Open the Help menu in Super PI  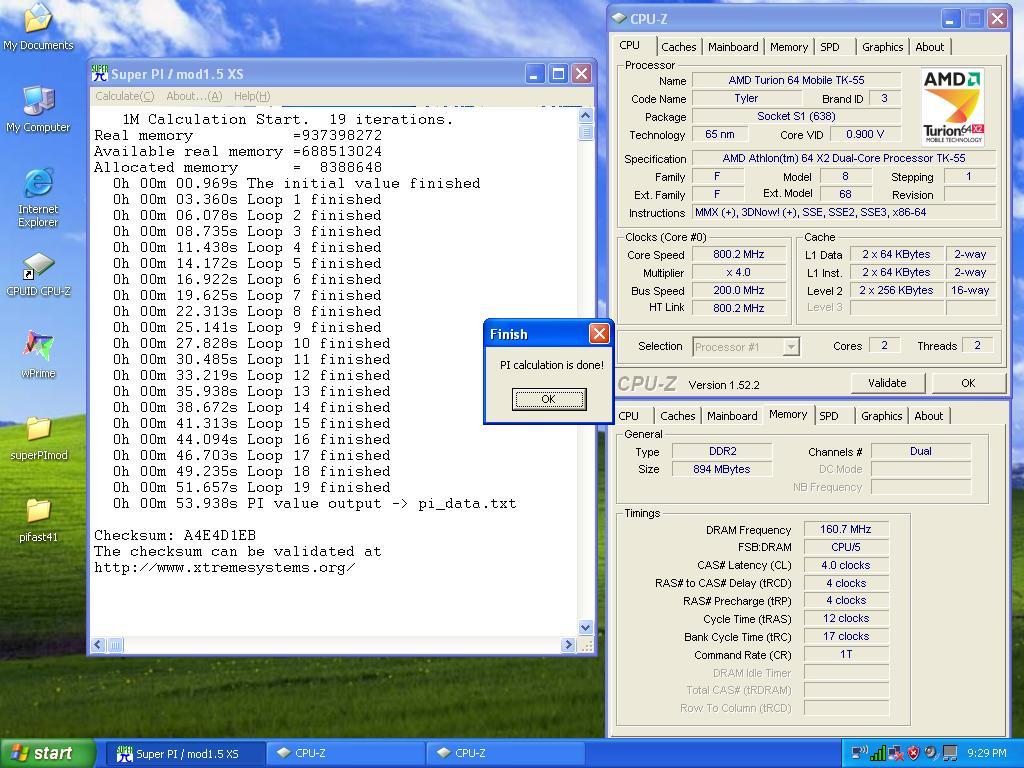252,96
